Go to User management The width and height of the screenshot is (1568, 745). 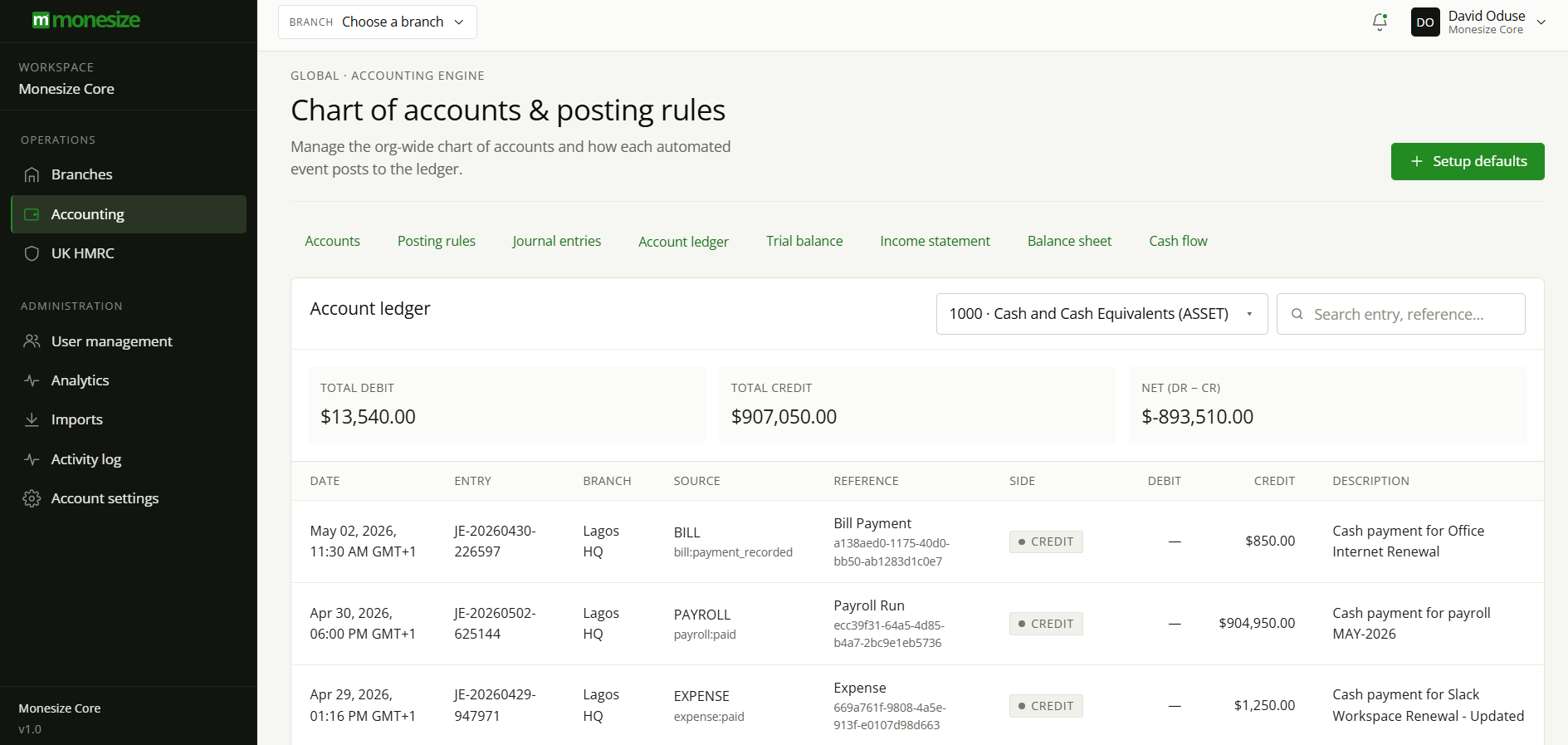(129, 341)
